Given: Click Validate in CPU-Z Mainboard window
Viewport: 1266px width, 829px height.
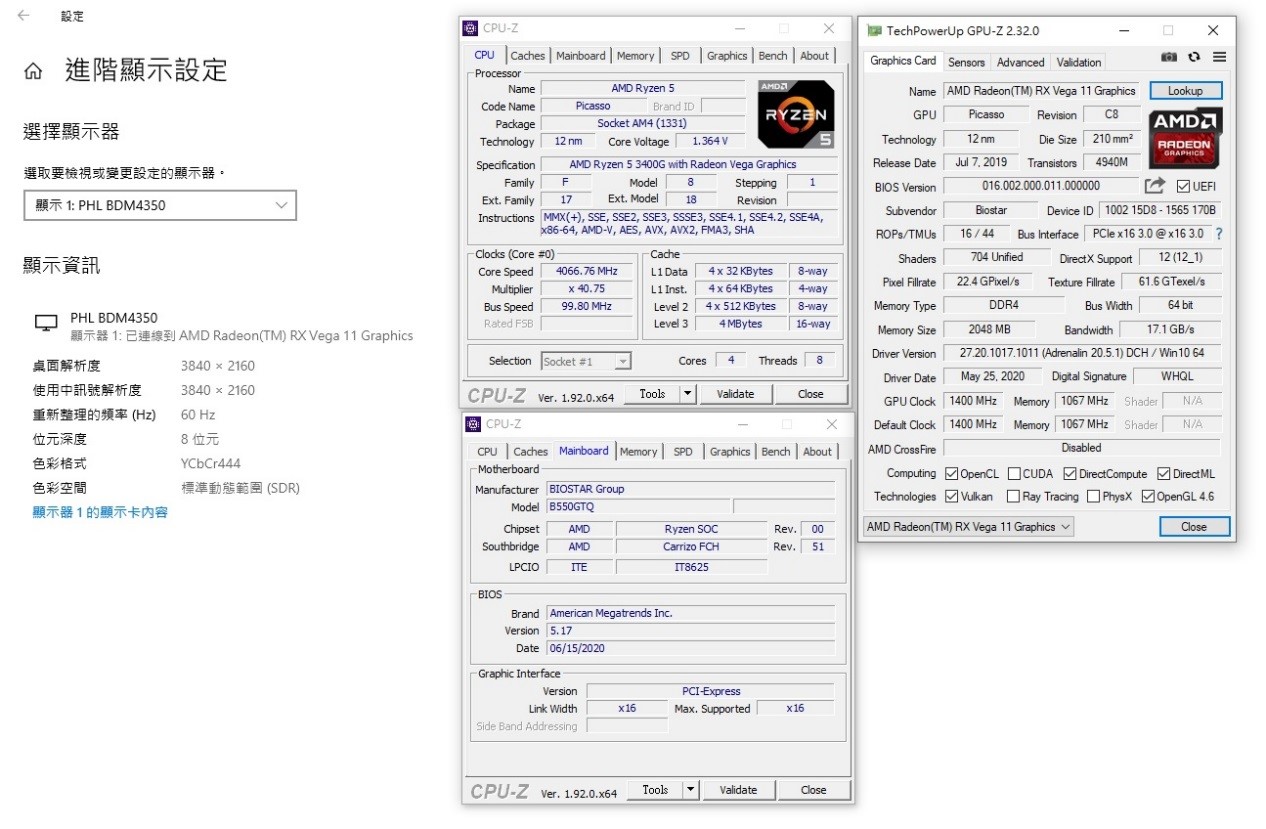Looking at the screenshot, I should pos(738,790).
